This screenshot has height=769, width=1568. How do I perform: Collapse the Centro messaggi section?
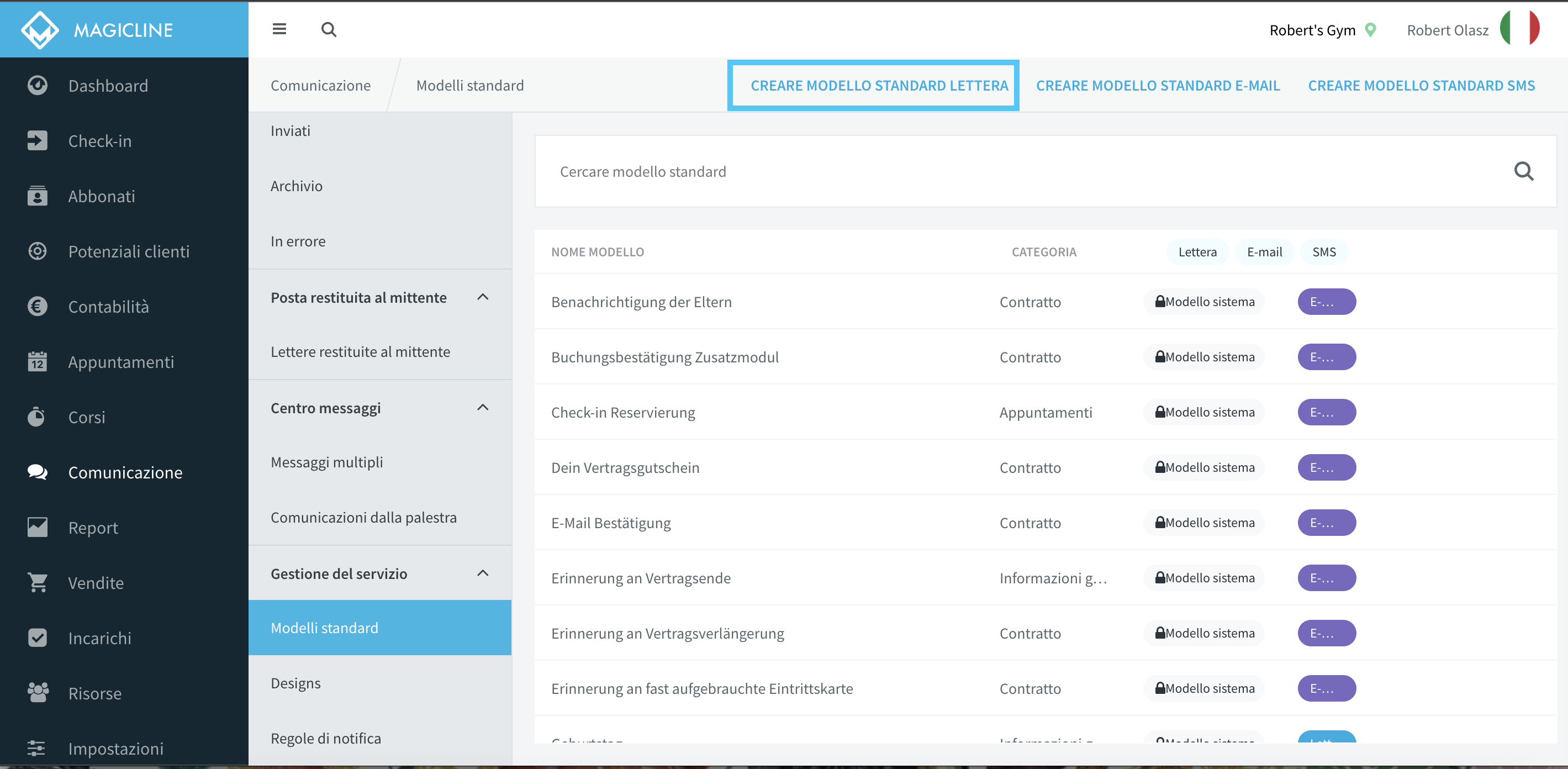point(483,408)
